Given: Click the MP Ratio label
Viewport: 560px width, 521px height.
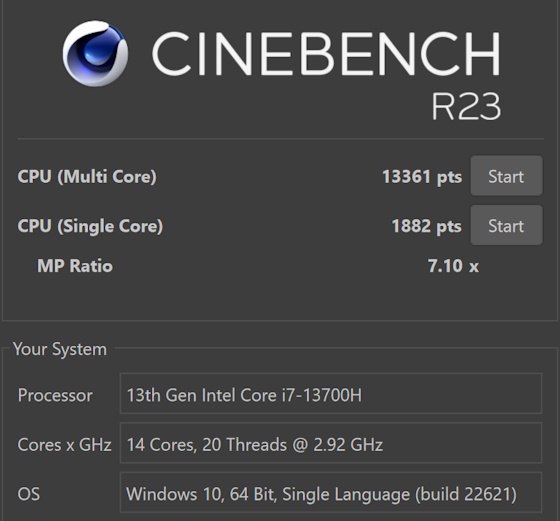Looking at the screenshot, I should (x=75, y=266).
